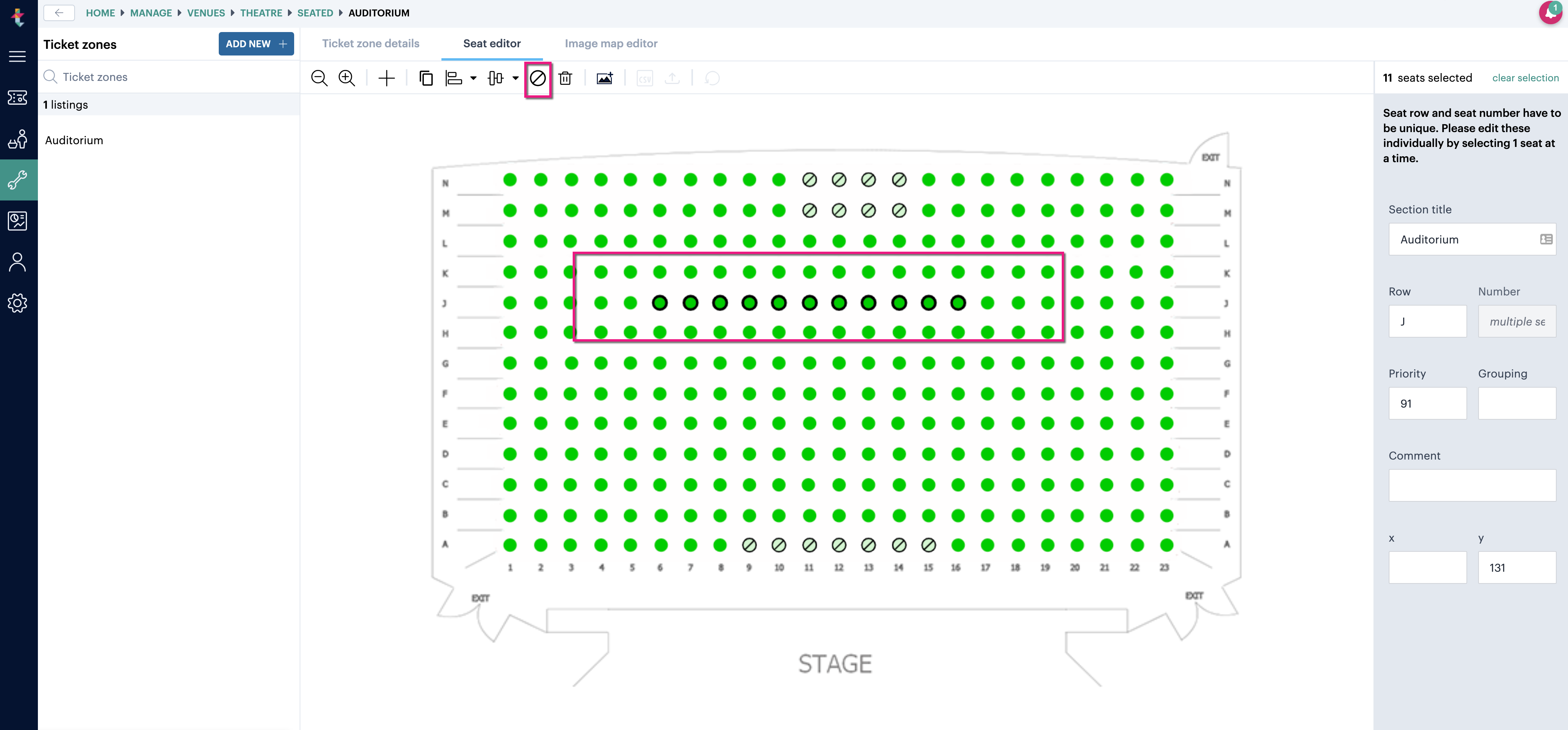Viewport: 1568px width, 730px height.
Task: Click the duplicate seats copy icon
Action: (426, 78)
